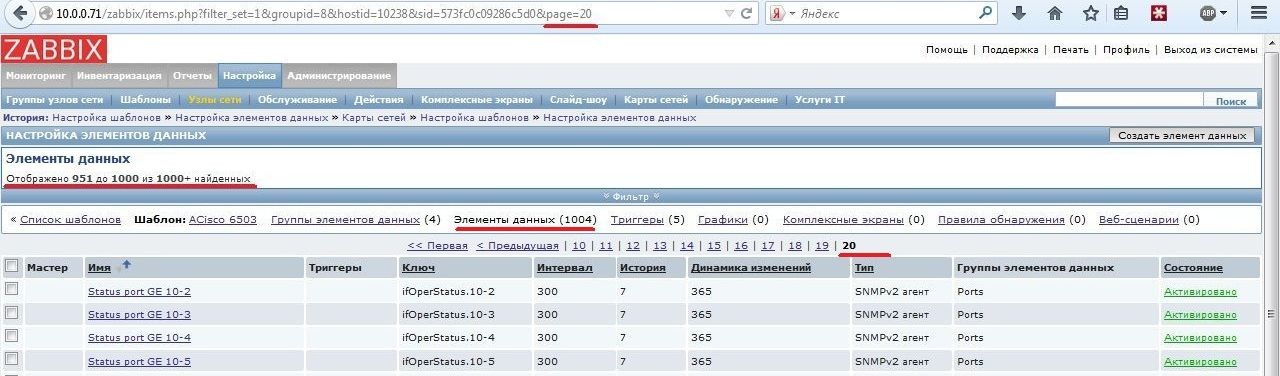
Task: Open Слайд-шоу submenu item
Action: [x=578, y=100]
